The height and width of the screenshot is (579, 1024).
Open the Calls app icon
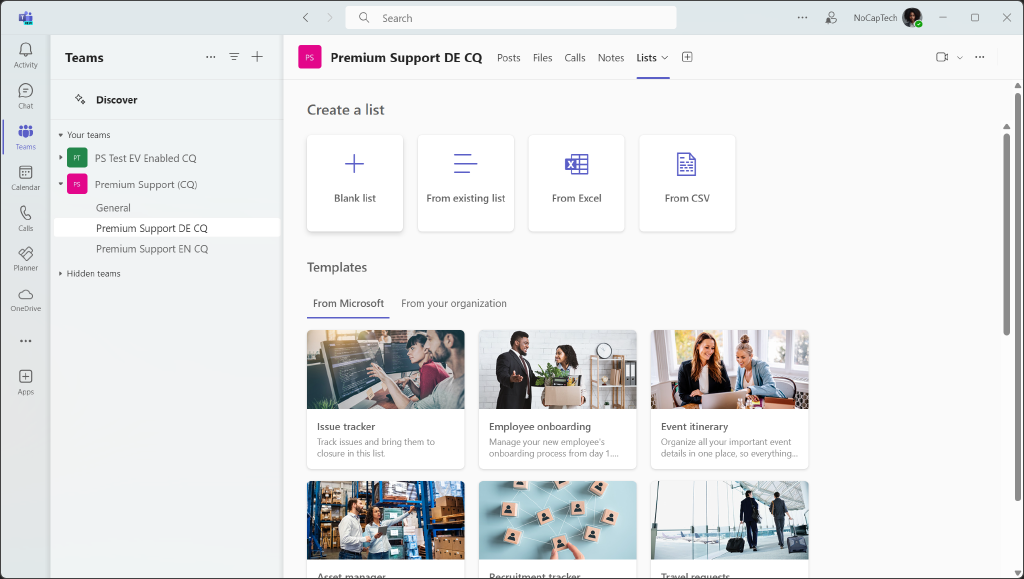[25, 217]
